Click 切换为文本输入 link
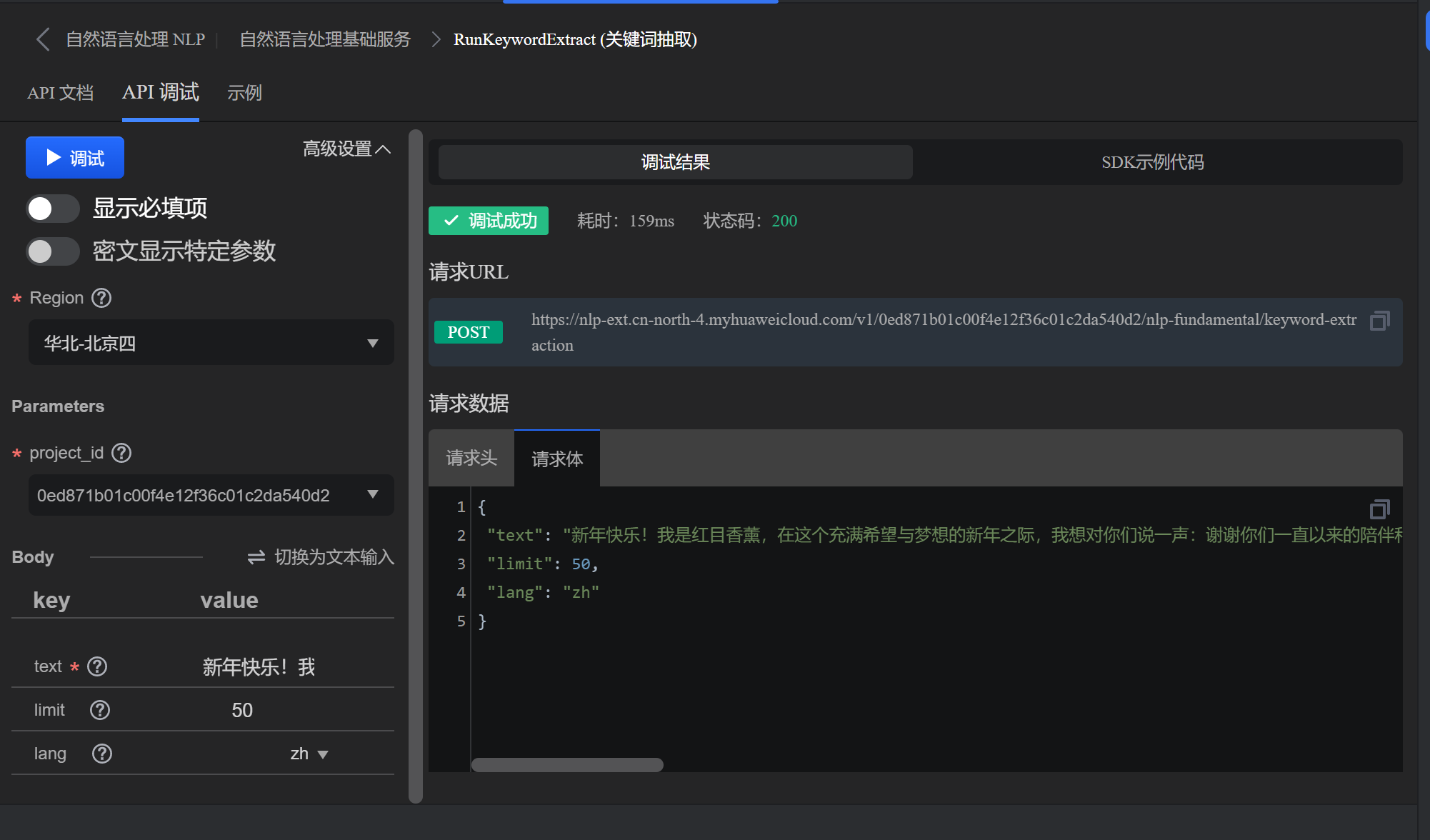This screenshot has width=1430, height=840. click(x=321, y=557)
